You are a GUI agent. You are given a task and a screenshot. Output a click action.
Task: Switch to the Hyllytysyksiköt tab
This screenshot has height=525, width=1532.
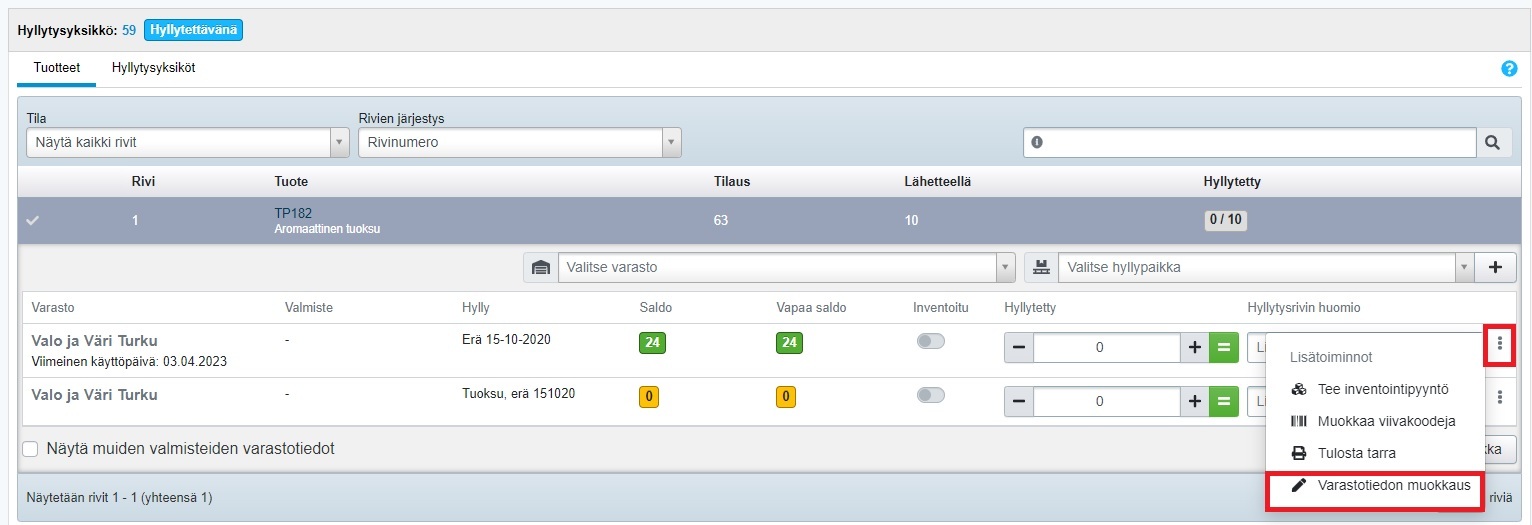point(153,68)
